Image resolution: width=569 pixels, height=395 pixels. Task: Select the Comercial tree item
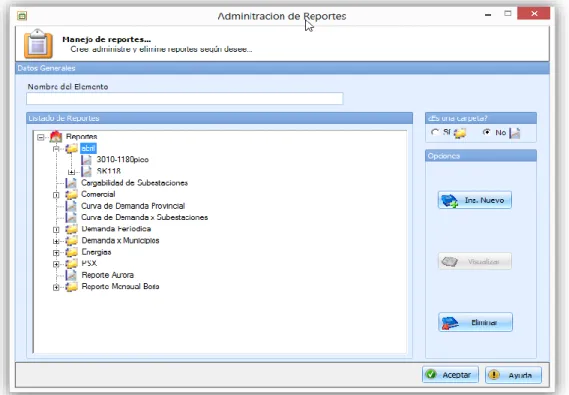98,194
